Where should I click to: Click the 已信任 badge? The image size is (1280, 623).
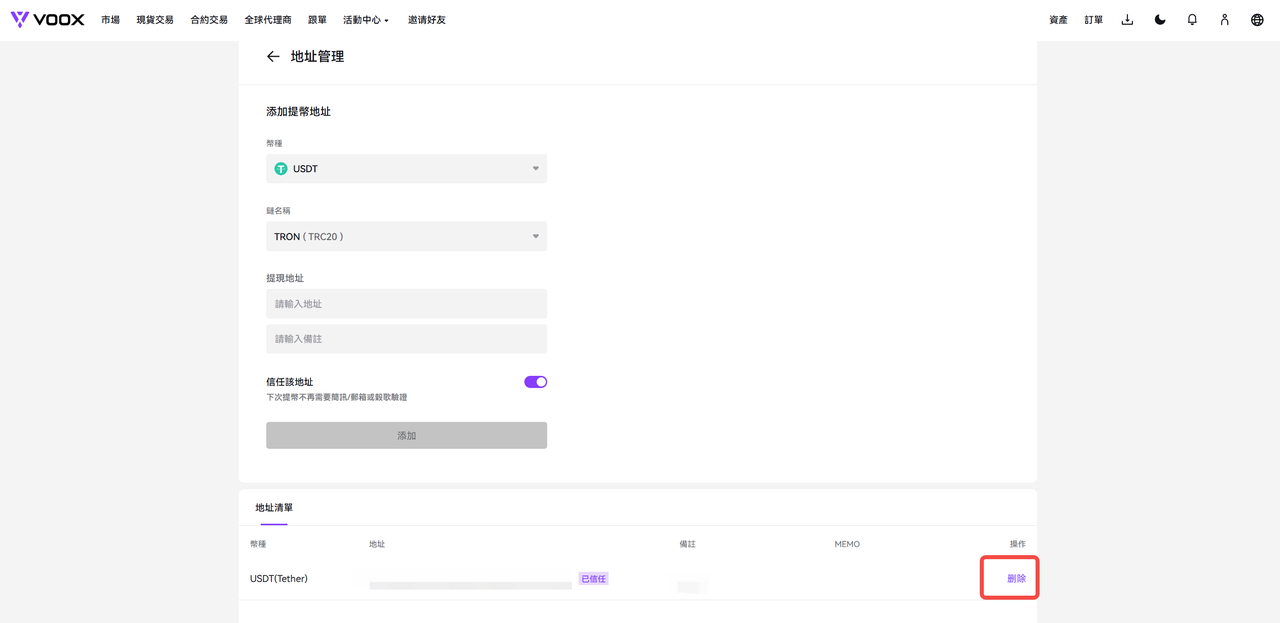tap(593, 579)
